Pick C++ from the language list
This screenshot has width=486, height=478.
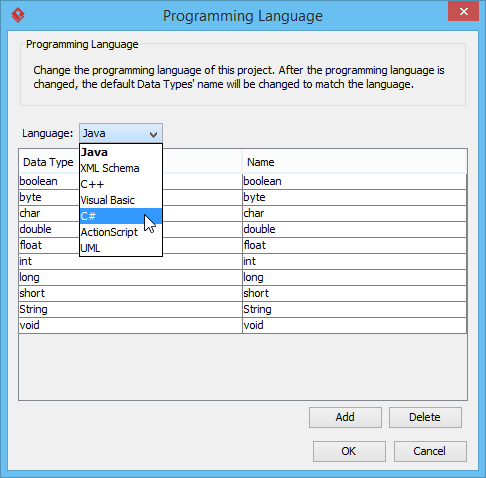121,184
